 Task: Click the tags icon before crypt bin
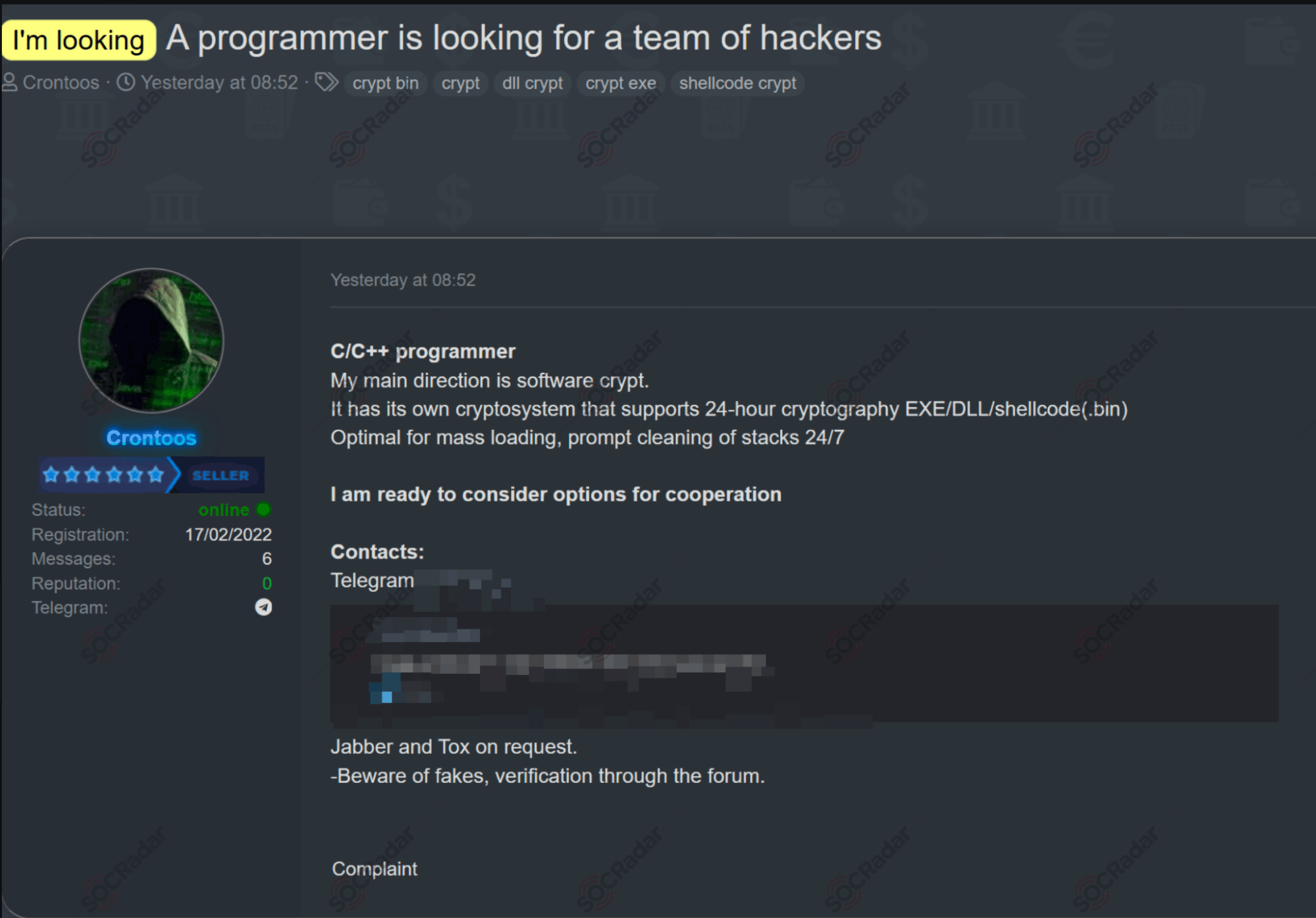tap(327, 82)
